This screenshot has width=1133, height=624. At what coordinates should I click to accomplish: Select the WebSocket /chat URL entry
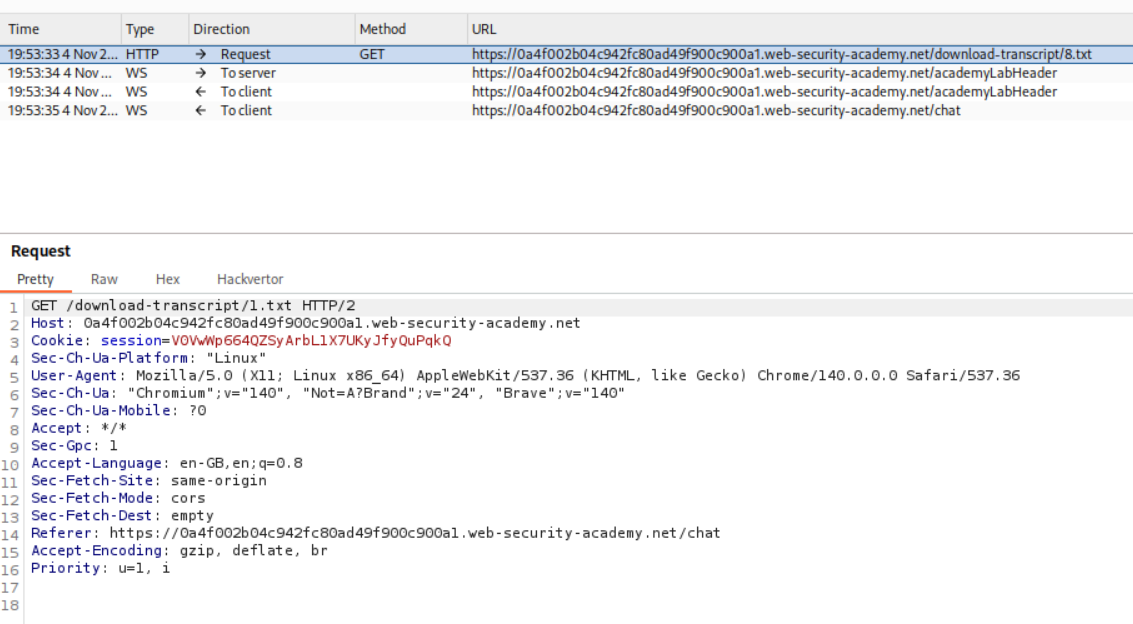click(716, 110)
